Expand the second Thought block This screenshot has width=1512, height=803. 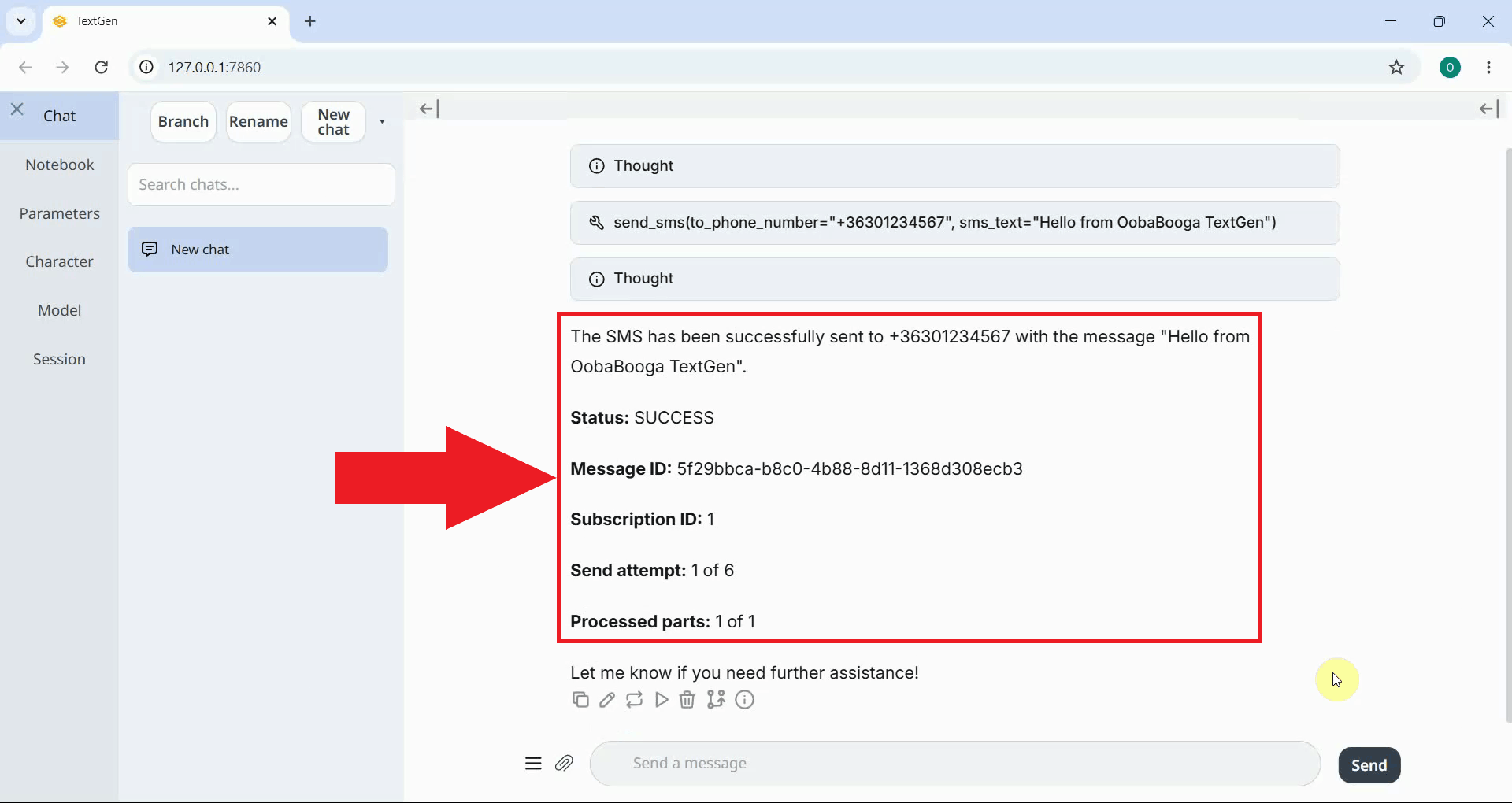tap(954, 279)
